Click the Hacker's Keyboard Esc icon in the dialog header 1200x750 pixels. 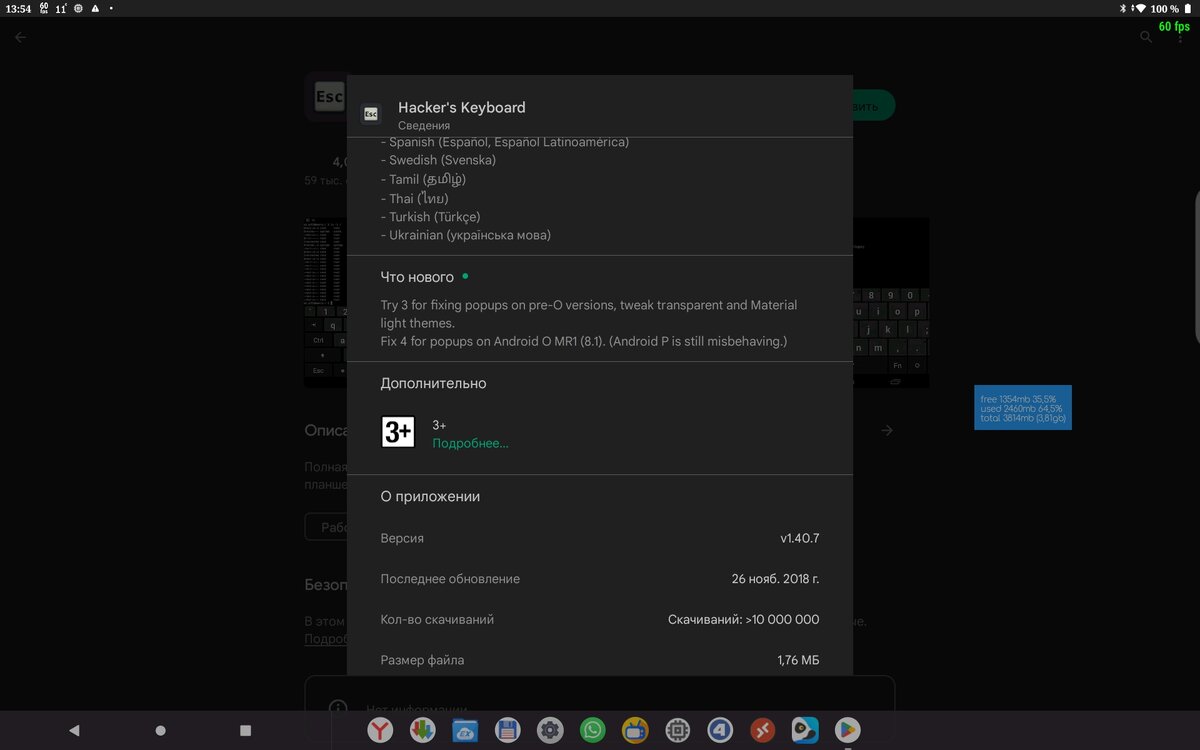point(371,114)
